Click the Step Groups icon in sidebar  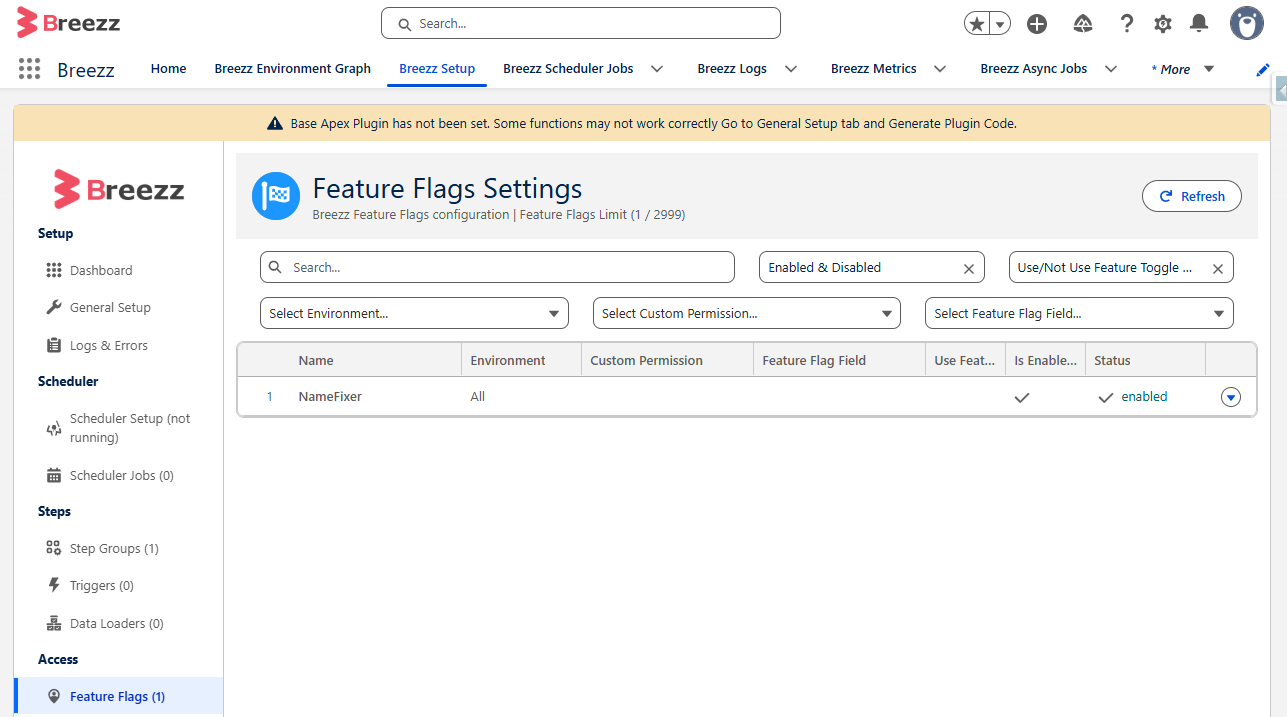[x=54, y=548]
